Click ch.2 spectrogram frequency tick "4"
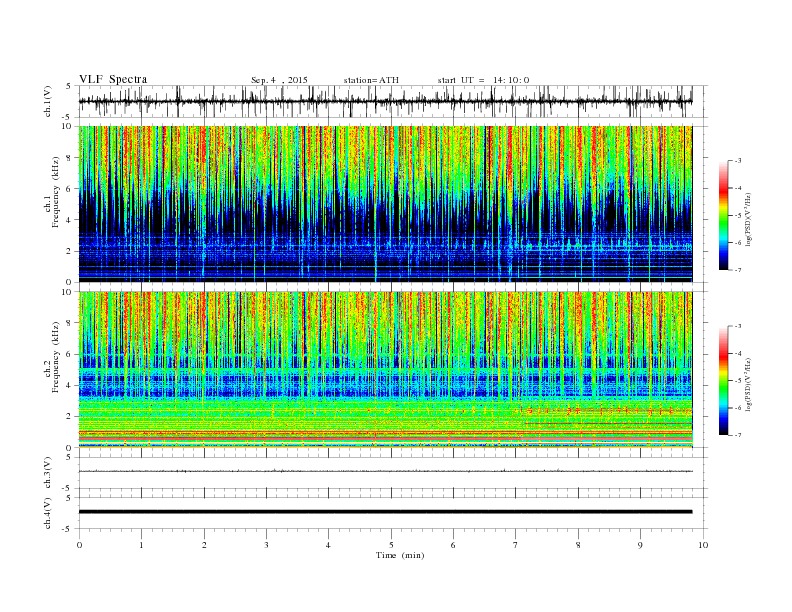This screenshot has height=612, width=792. click(x=70, y=386)
